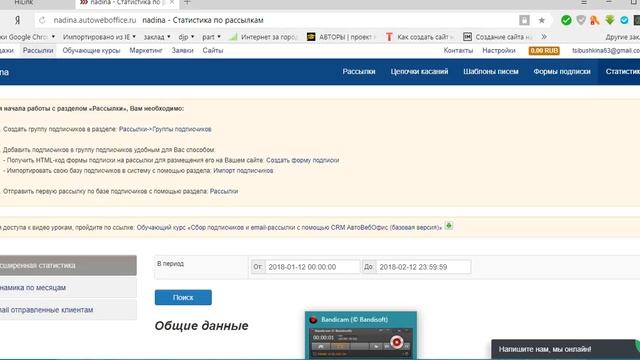Open a new browser tab
Screen dimensions: 640x360
pyautogui.click(x=187, y=2)
